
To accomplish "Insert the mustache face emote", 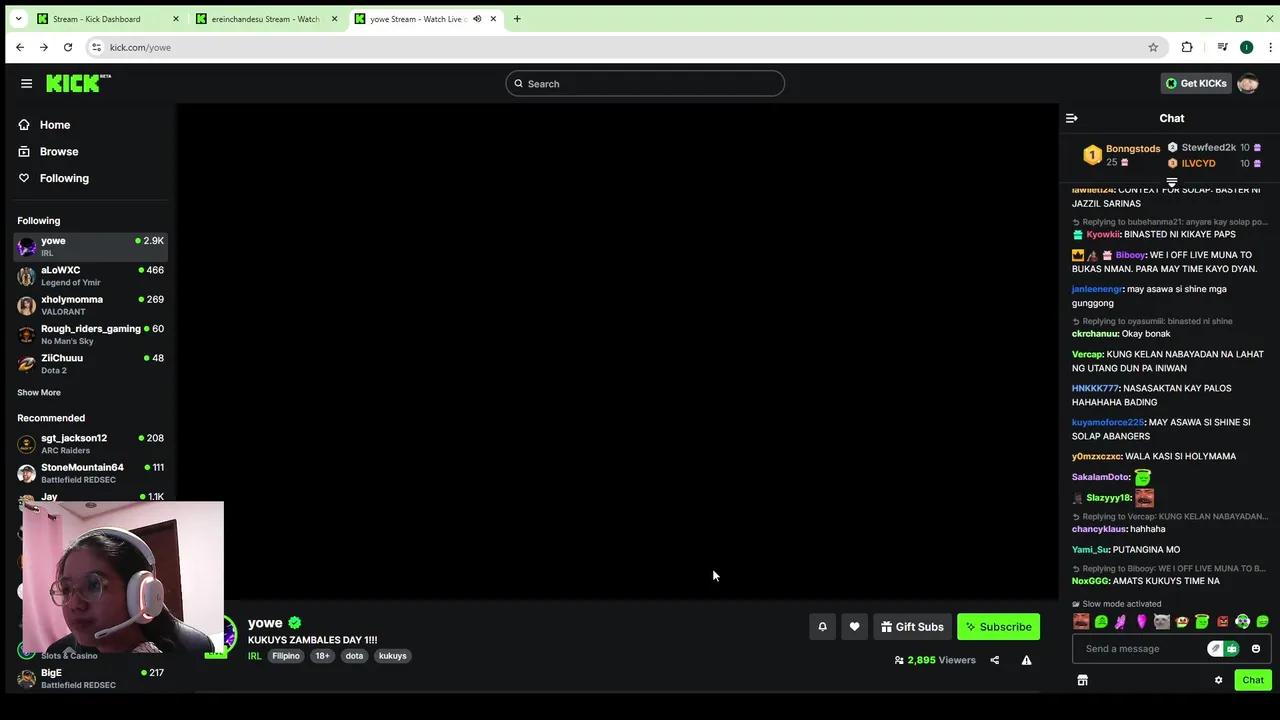I will click(1081, 621).
